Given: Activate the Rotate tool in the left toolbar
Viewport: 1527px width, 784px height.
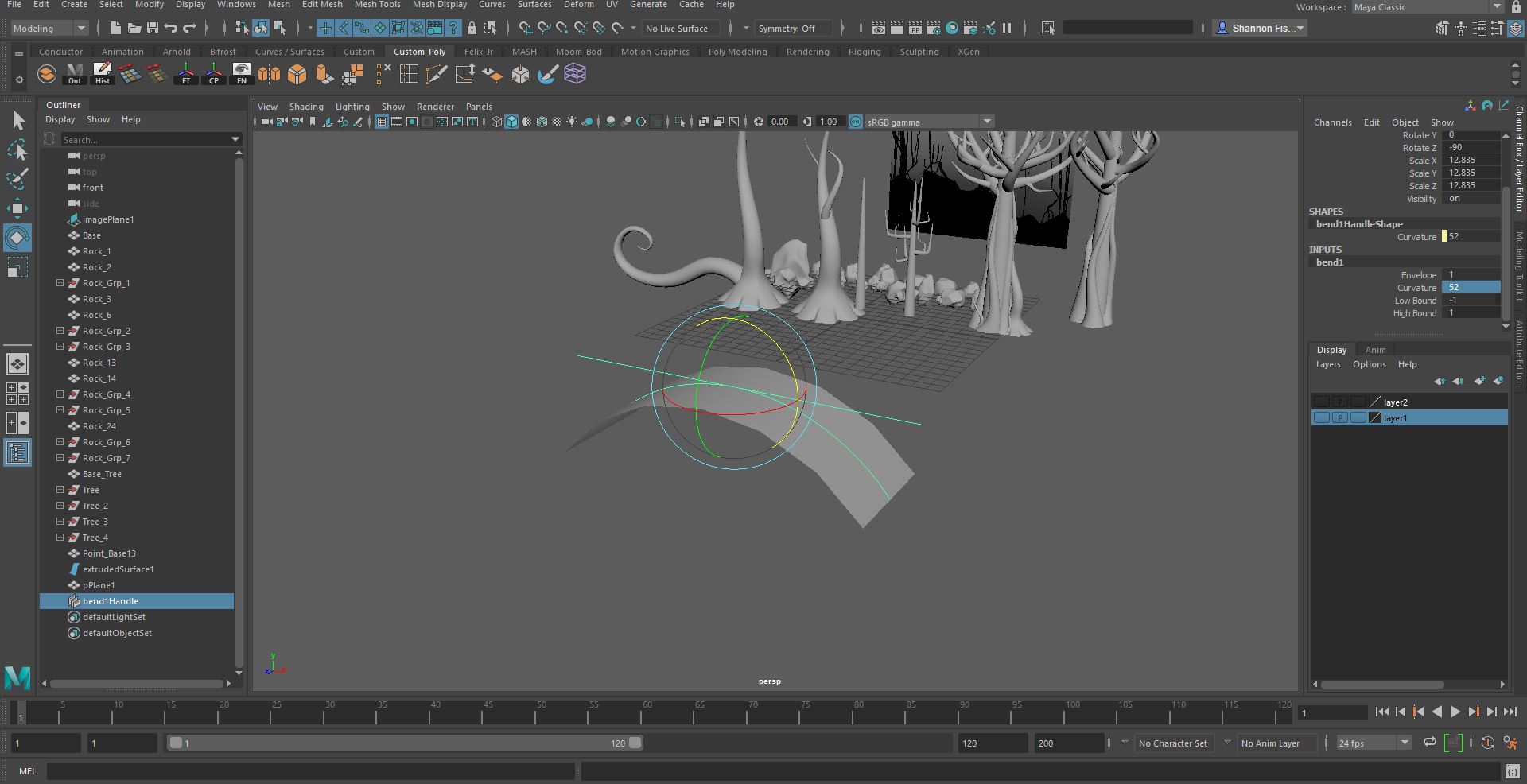Looking at the screenshot, I should pos(17,237).
